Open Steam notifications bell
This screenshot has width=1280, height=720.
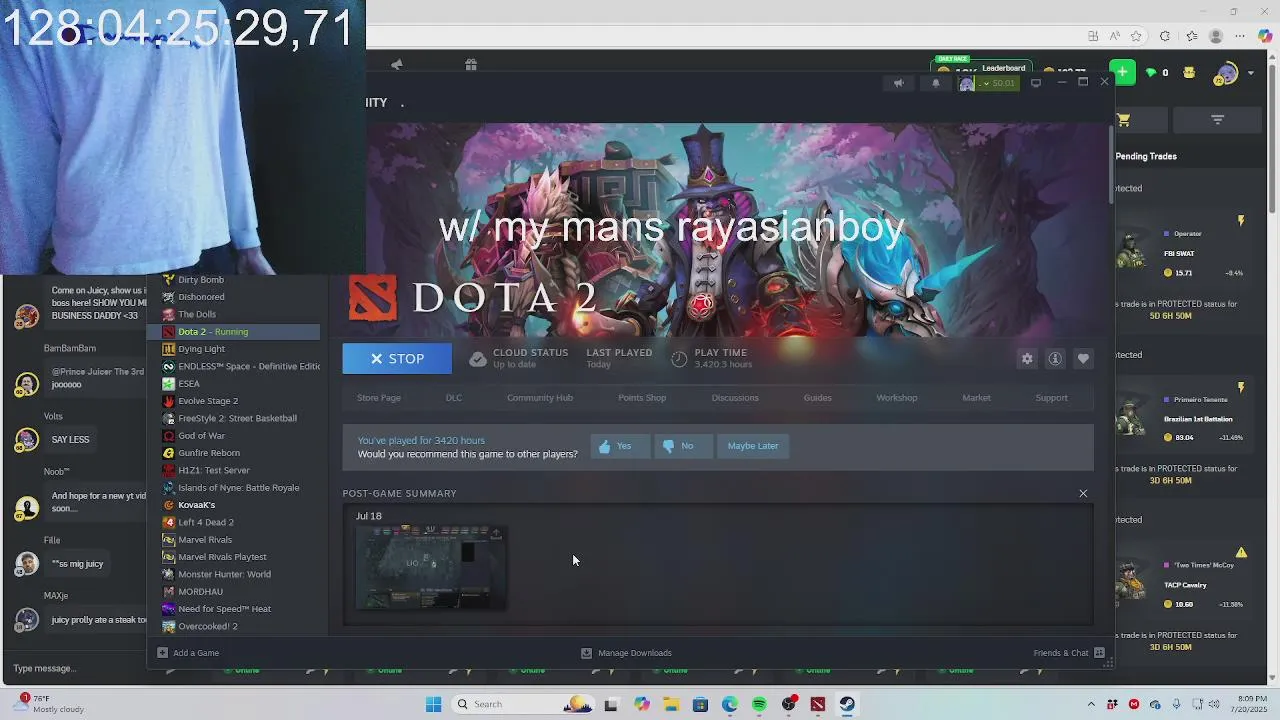pyautogui.click(x=936, y=83)
